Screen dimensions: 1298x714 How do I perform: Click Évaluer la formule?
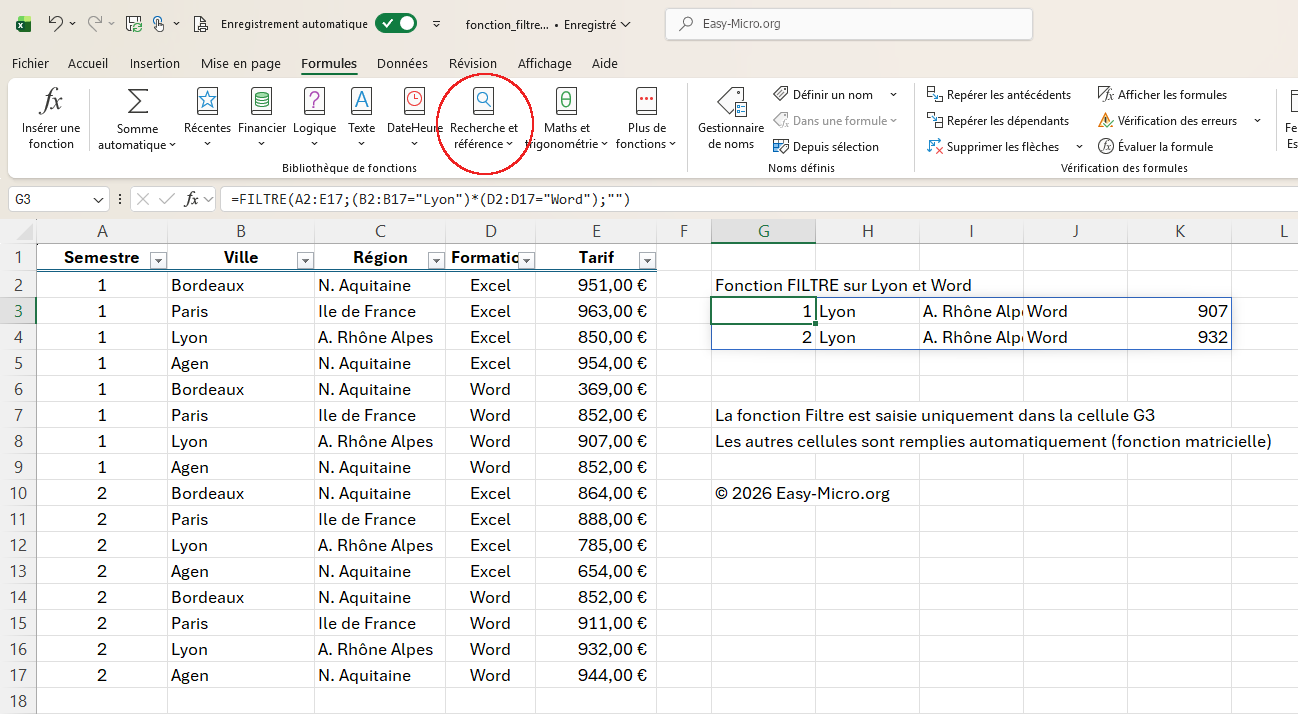[1155, 147]
